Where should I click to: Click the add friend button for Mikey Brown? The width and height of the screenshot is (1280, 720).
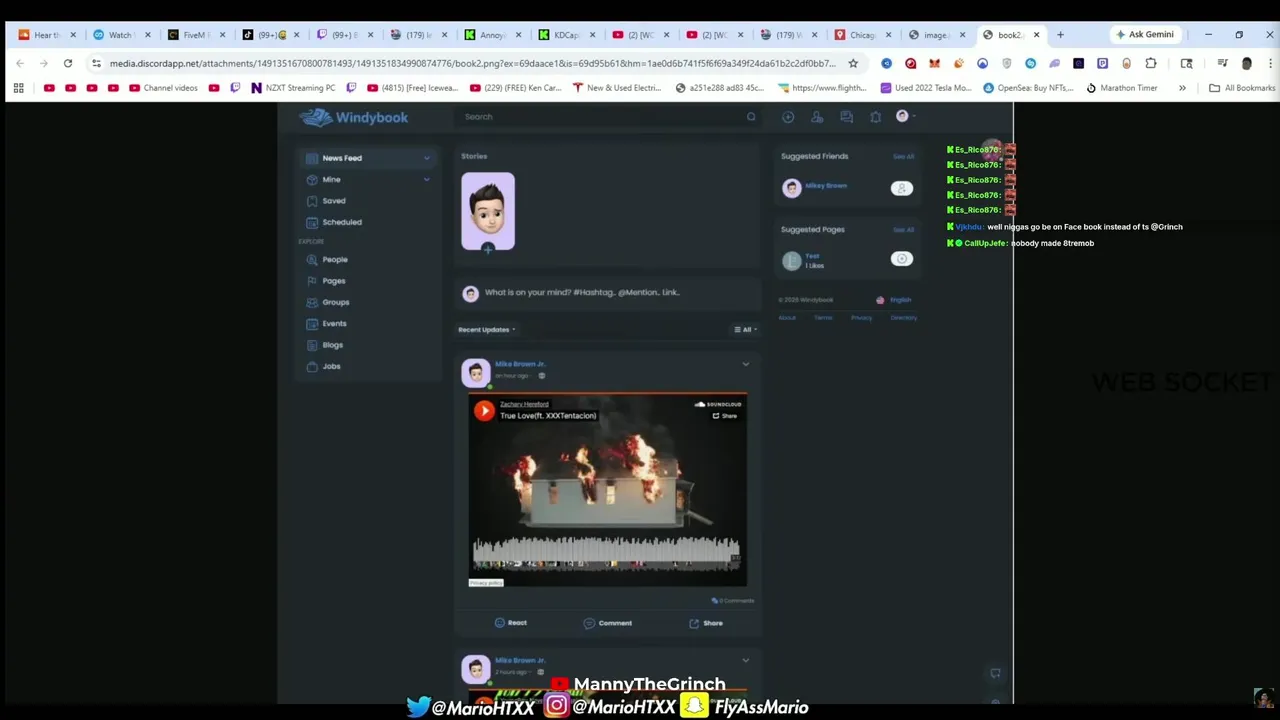coord(902,188)
